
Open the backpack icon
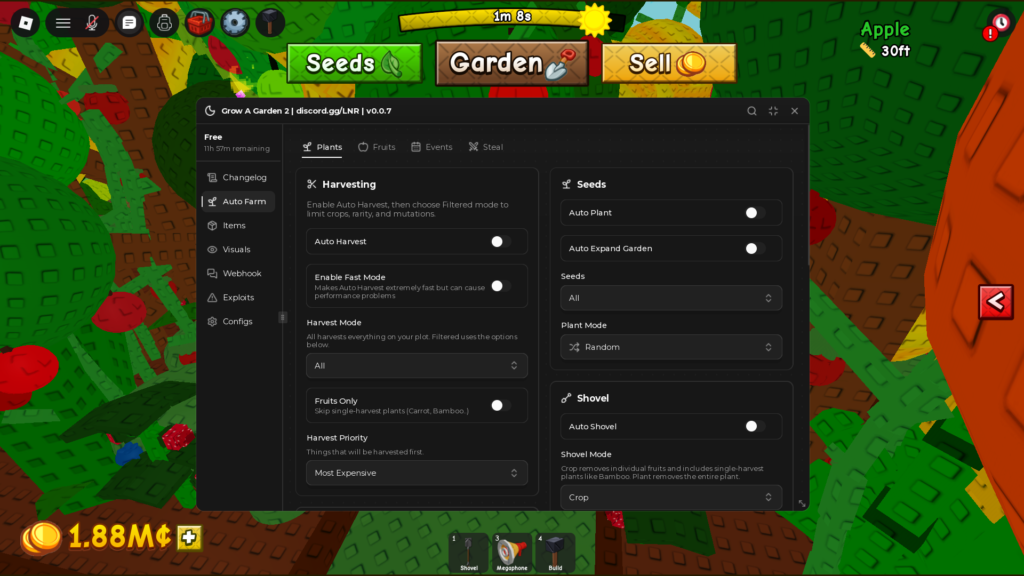(164, 23)
